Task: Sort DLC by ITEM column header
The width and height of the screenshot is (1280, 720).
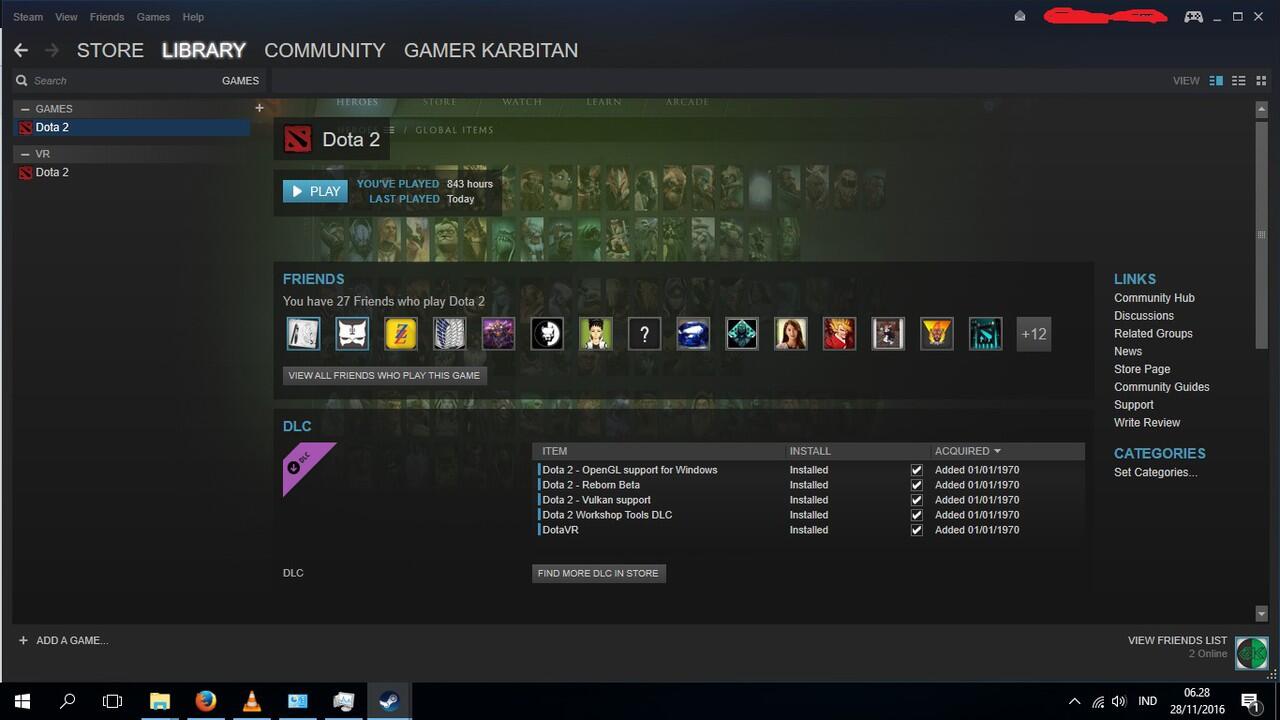Action: click(554, 451)
